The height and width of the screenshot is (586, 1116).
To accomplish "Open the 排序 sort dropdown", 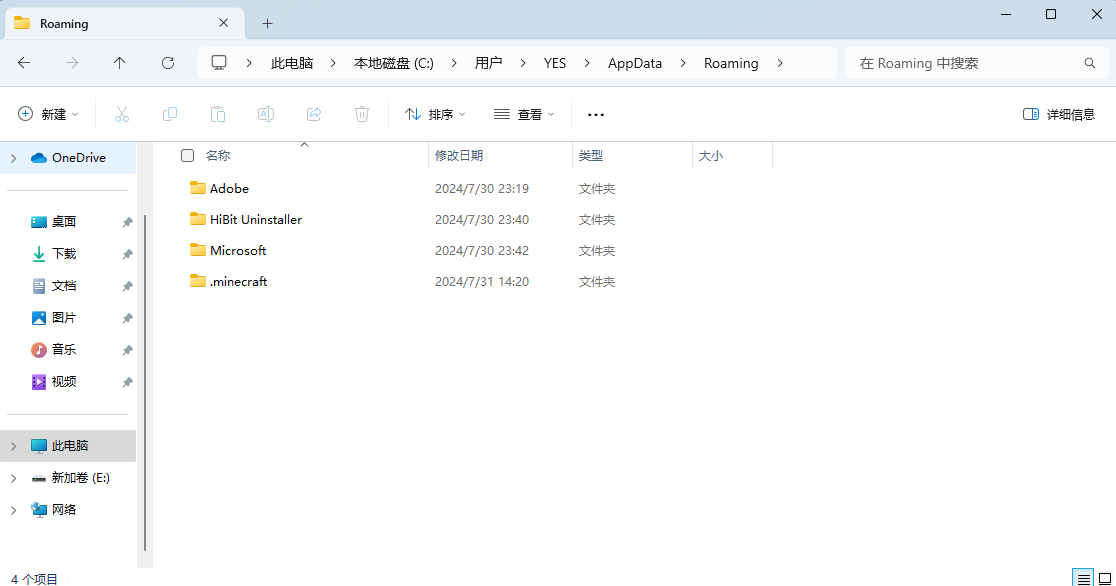I will (x=435, y=115).
